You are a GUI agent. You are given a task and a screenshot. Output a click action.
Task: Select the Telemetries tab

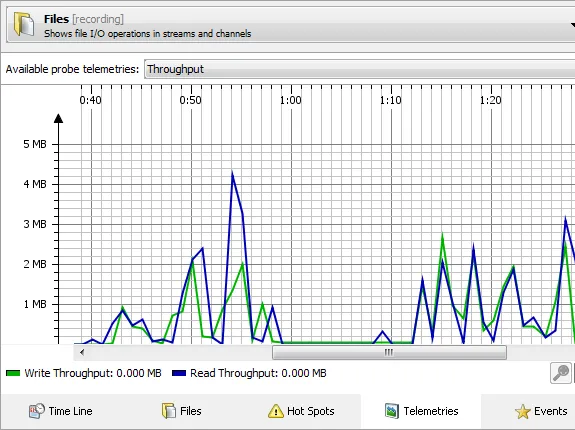point(421,411)
